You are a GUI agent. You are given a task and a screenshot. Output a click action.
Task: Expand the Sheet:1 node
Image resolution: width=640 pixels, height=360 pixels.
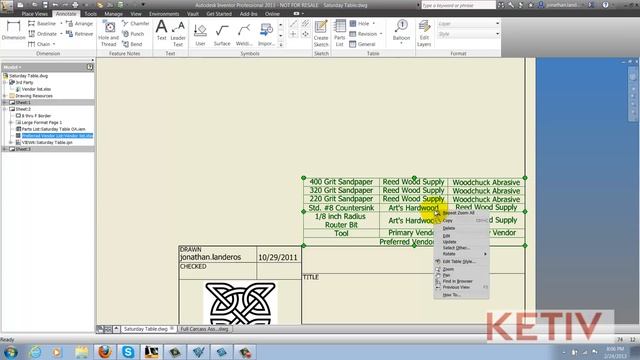pos(5,102)
